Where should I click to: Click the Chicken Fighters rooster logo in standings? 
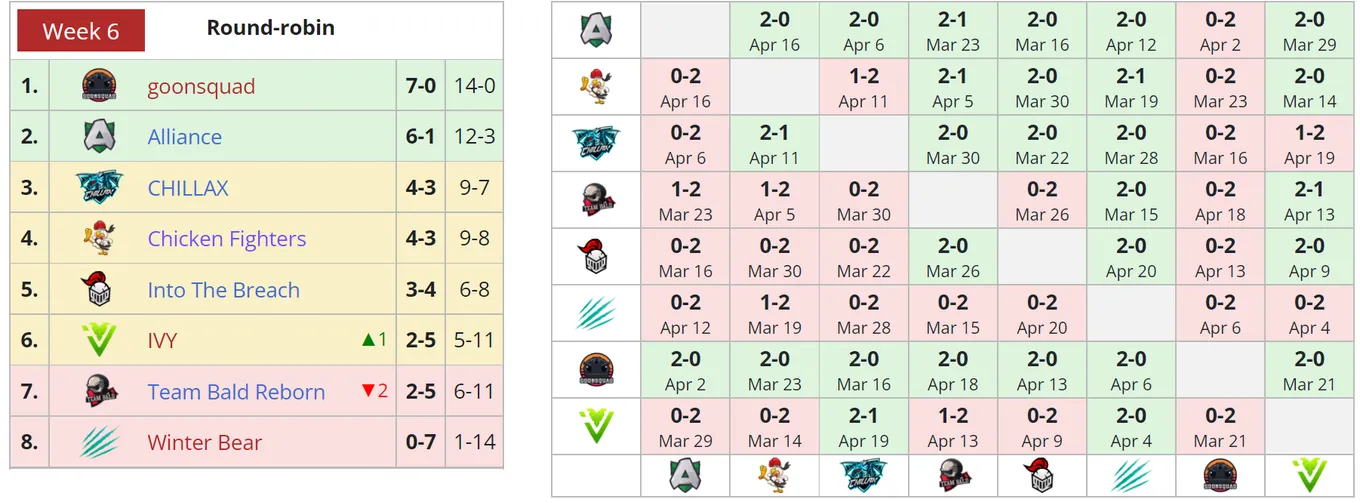point(100,238)
